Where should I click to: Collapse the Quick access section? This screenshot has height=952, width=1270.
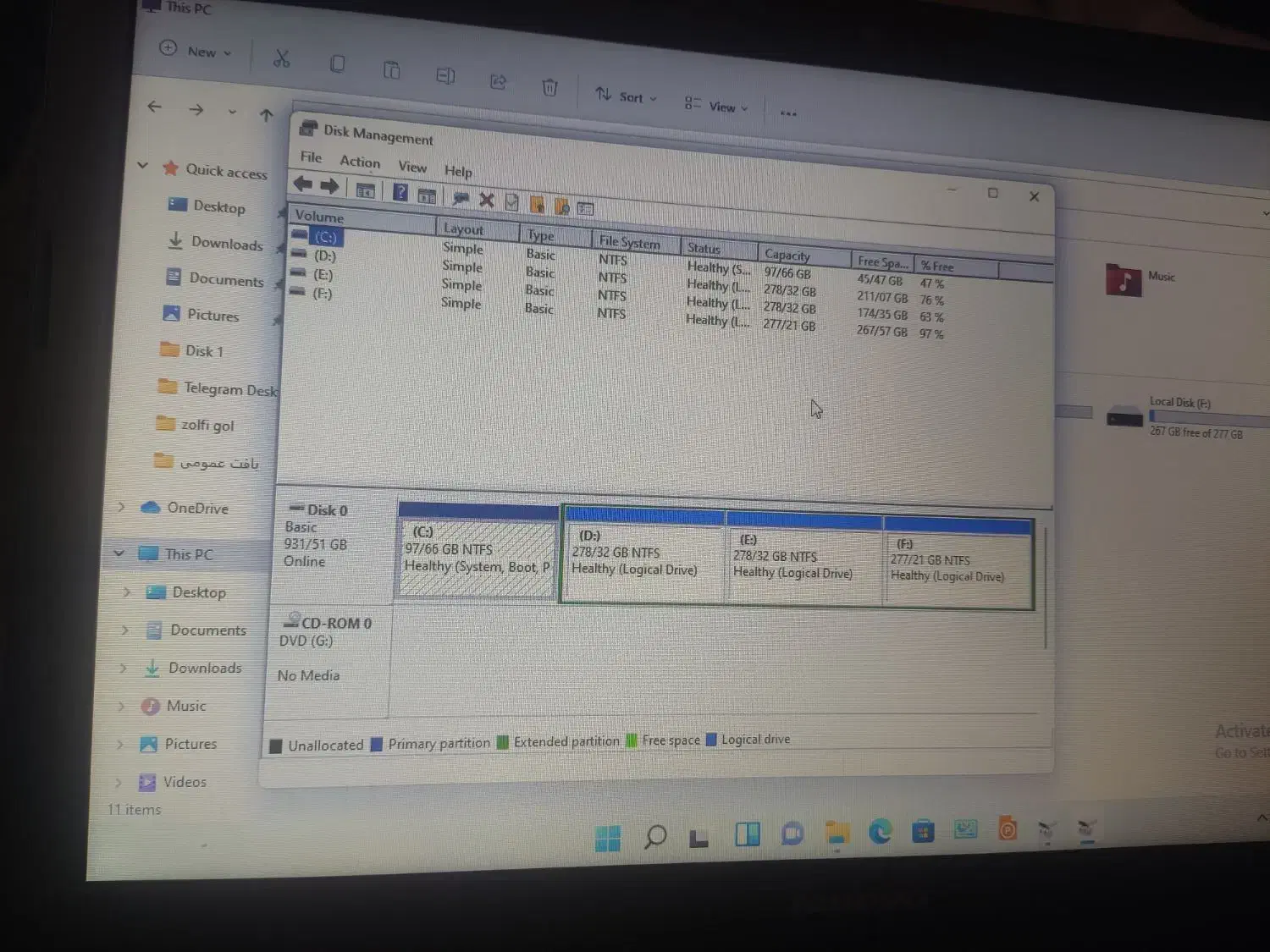142,165
